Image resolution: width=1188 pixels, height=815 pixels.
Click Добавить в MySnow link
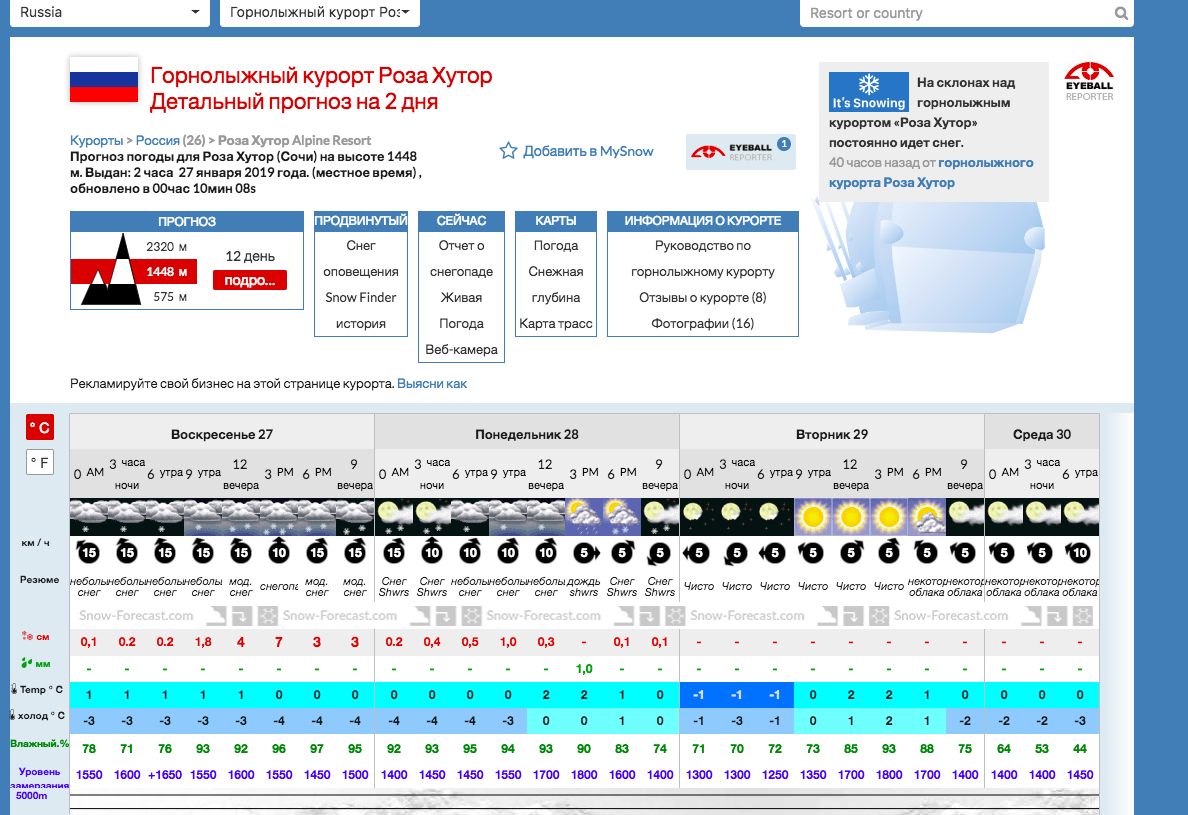588,151
